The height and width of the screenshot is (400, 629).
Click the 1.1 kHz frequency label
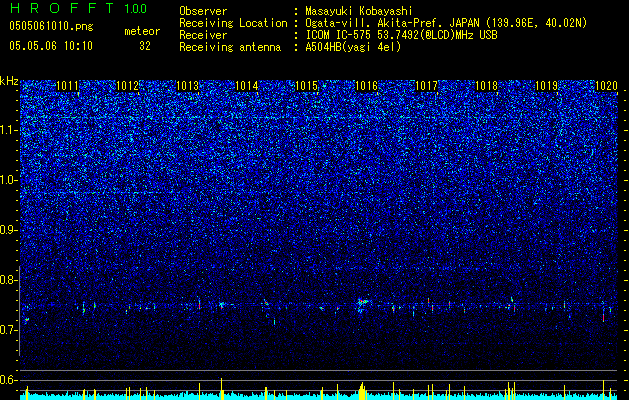[x=9, y=130]
